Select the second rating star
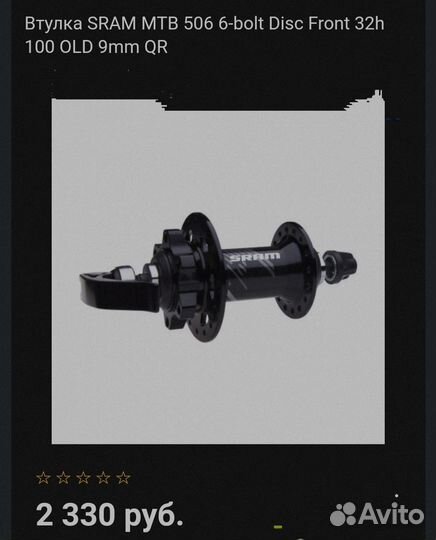The width and height of the screenshot is (436, 540). click(63, 478)
